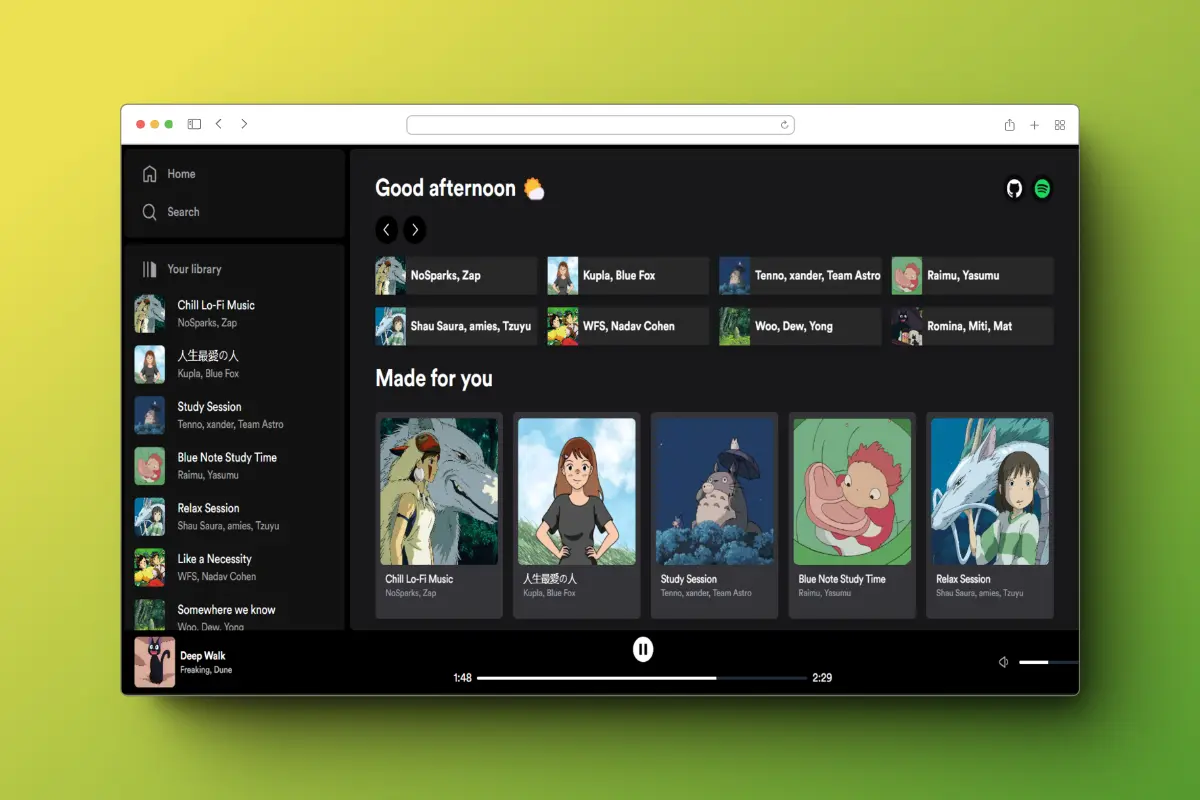Image resolution: width=1200 pixels, height=800 pixels.
Task: Open Blue Note Study Time in library
Action: [x=235, y=466]
